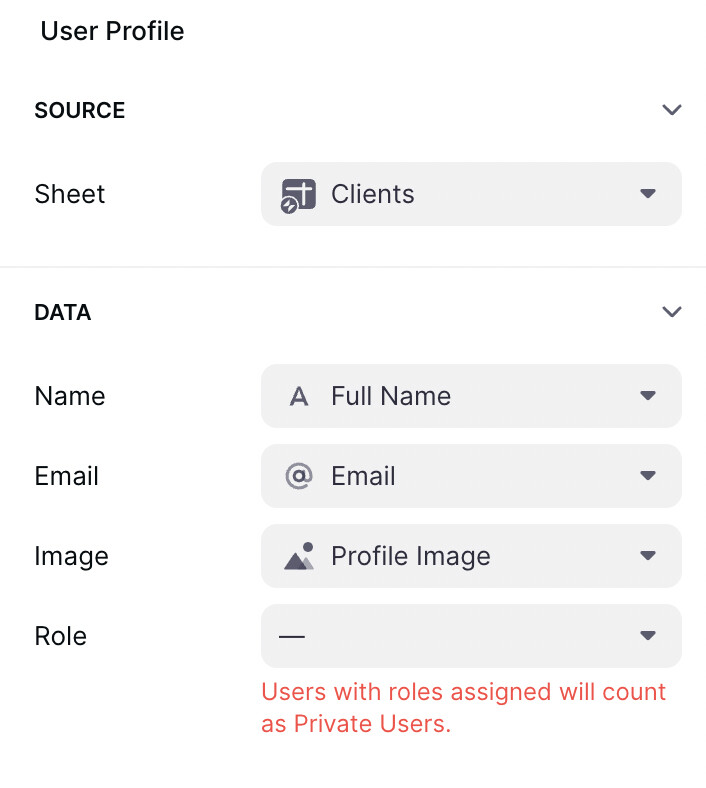
Task: Open the Sheet dropdown arrow
Action: pos(648,193)
